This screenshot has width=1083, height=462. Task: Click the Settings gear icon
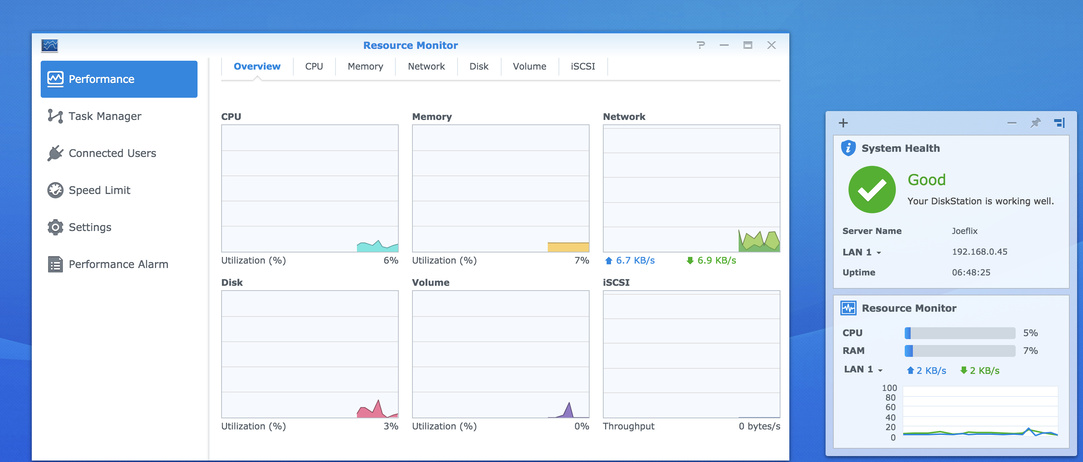[55, 227]
